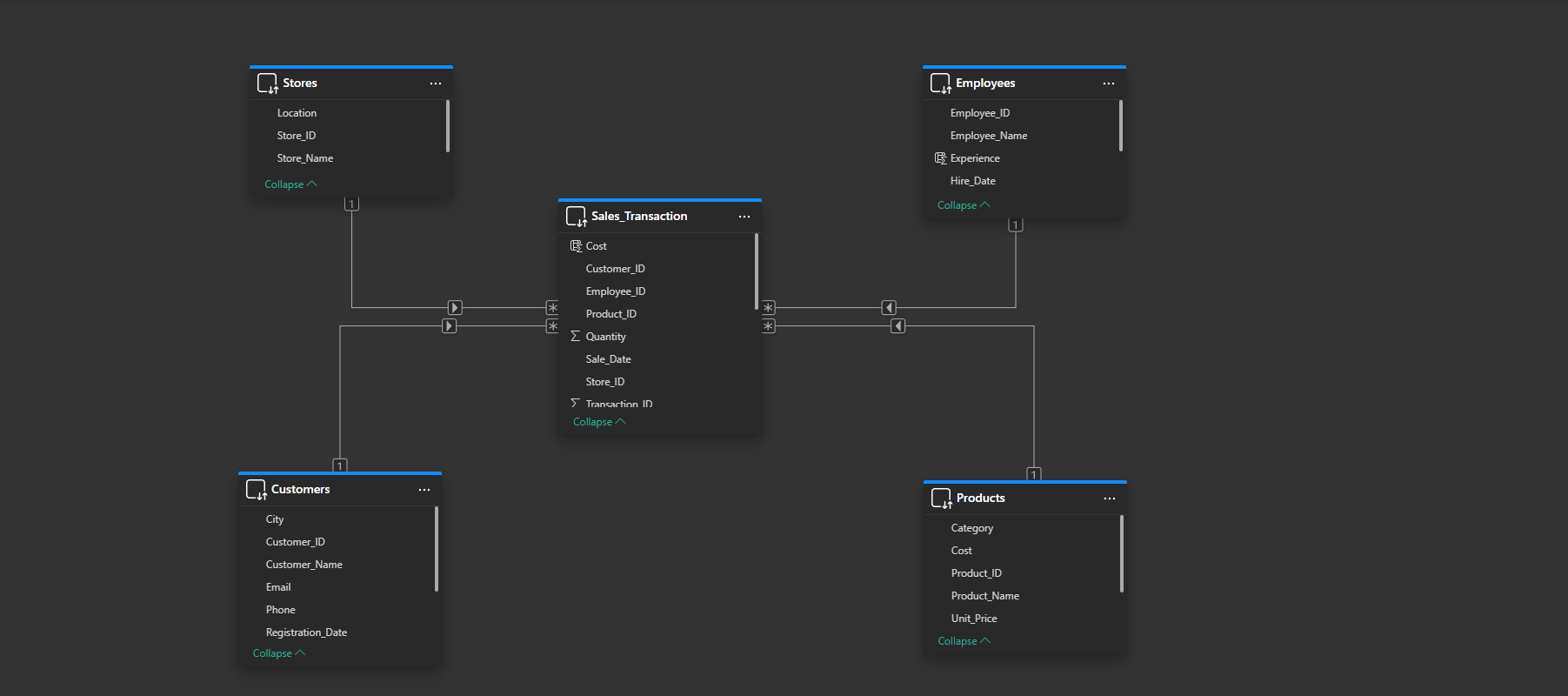Click the filter direction arrow on Stores relationship
Viewport: 1568px width, 696px height.
tap(455, 308)
